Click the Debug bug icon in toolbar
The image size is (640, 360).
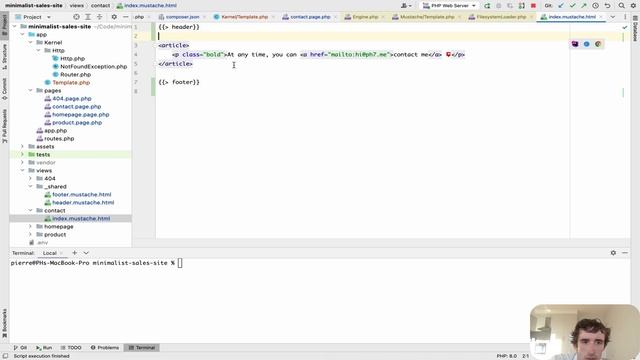(x=498, y=6)
